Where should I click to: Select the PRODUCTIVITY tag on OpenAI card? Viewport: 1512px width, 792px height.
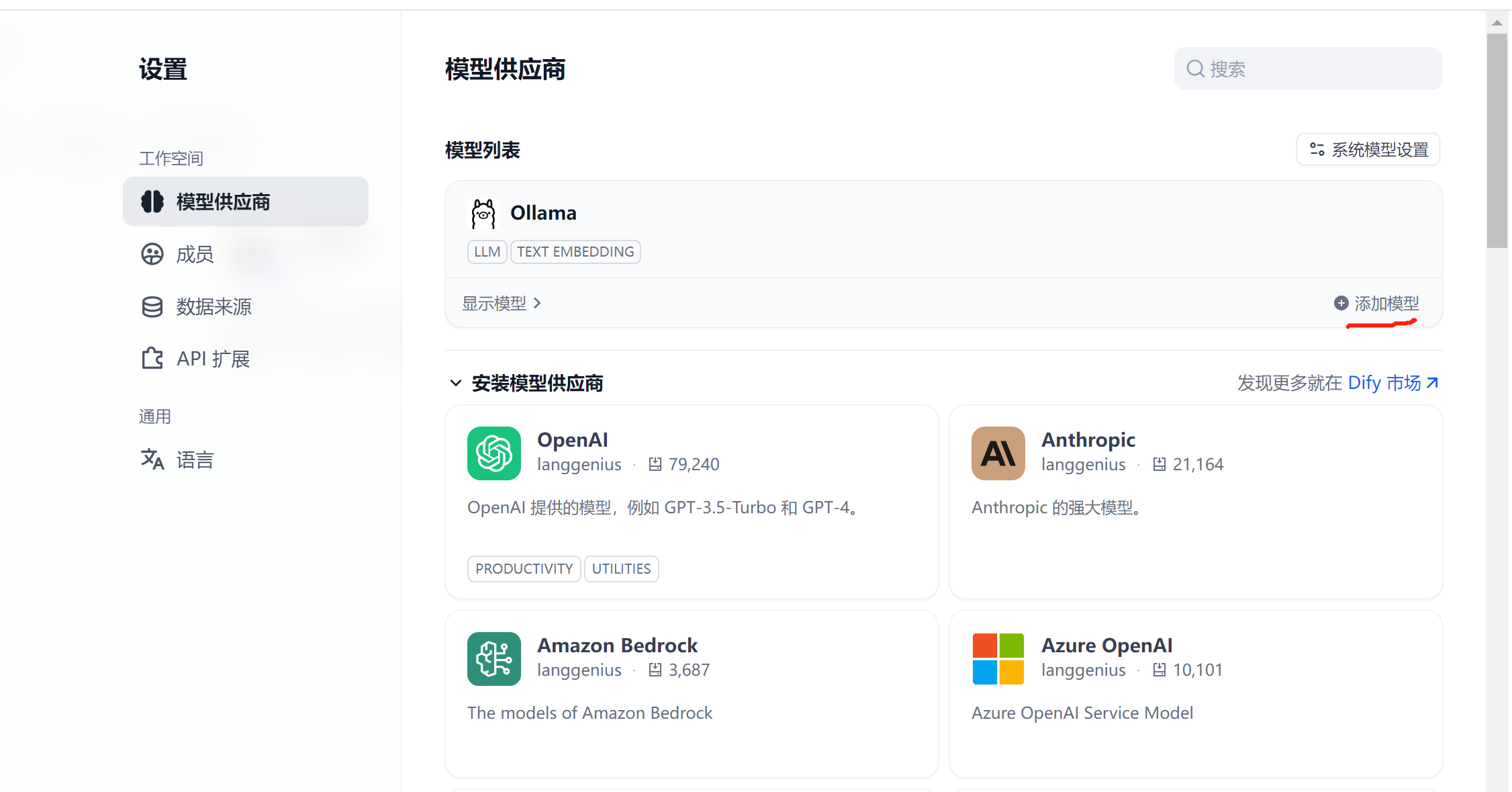[524, 569]
